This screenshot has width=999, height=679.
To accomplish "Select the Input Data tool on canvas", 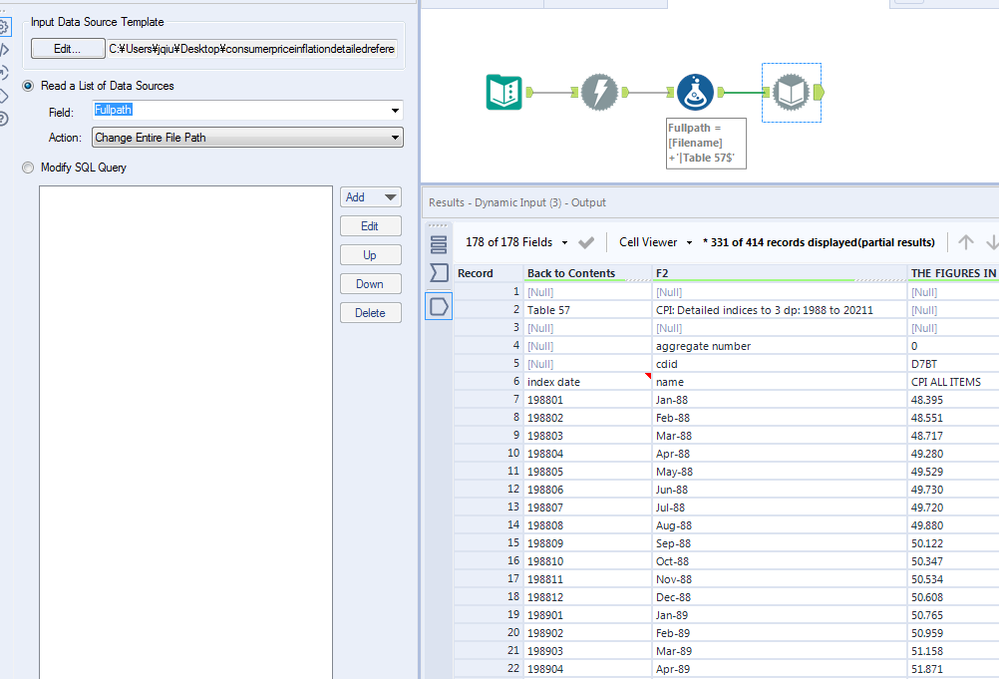I will [504, 92].
